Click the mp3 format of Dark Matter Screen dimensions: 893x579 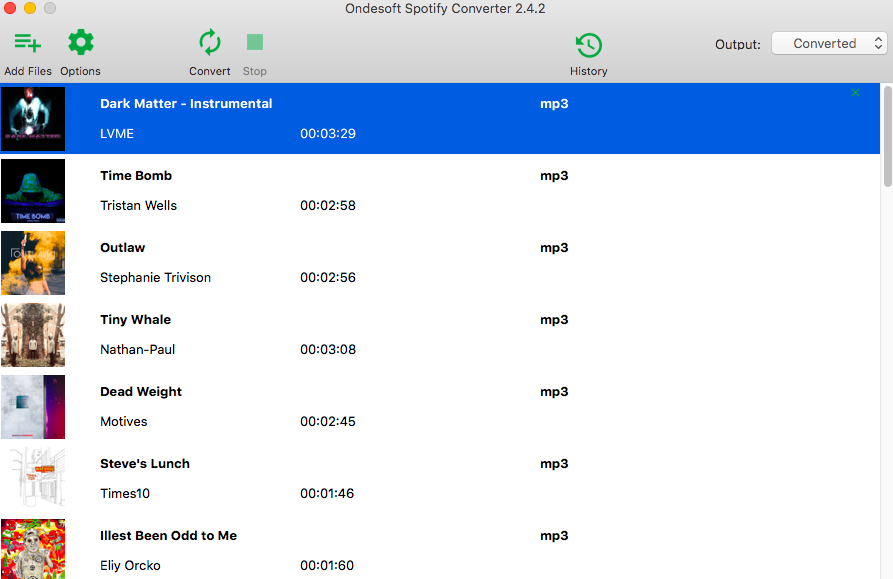point(554,104)
